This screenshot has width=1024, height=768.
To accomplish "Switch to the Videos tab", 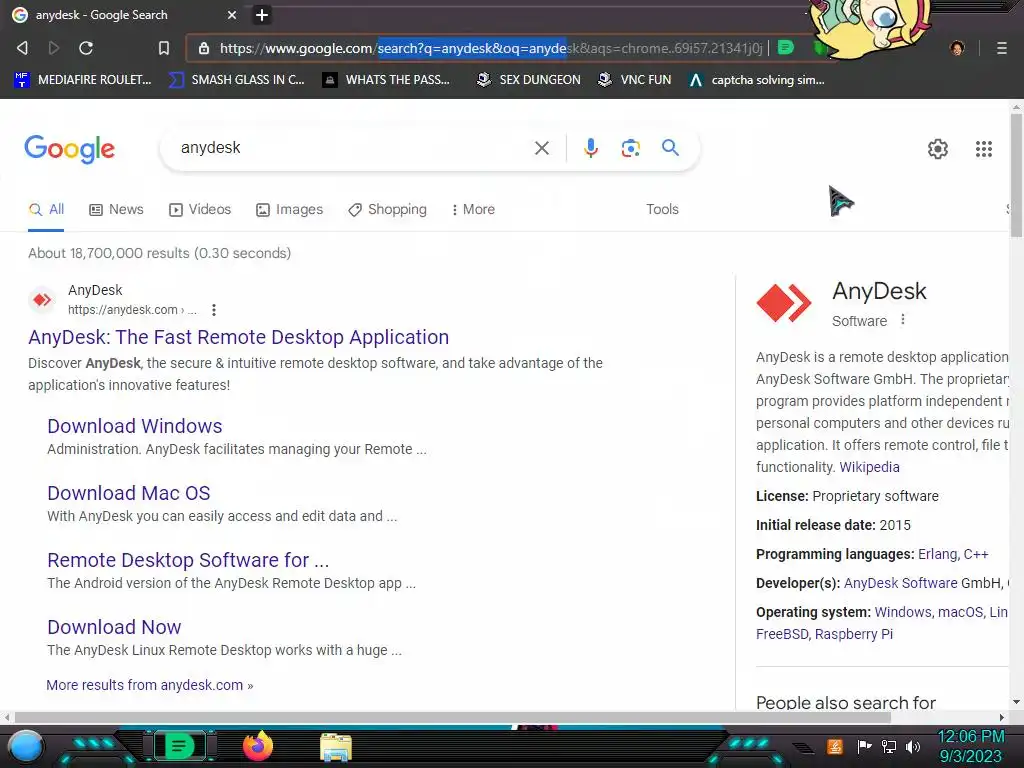I will point(200,209).
